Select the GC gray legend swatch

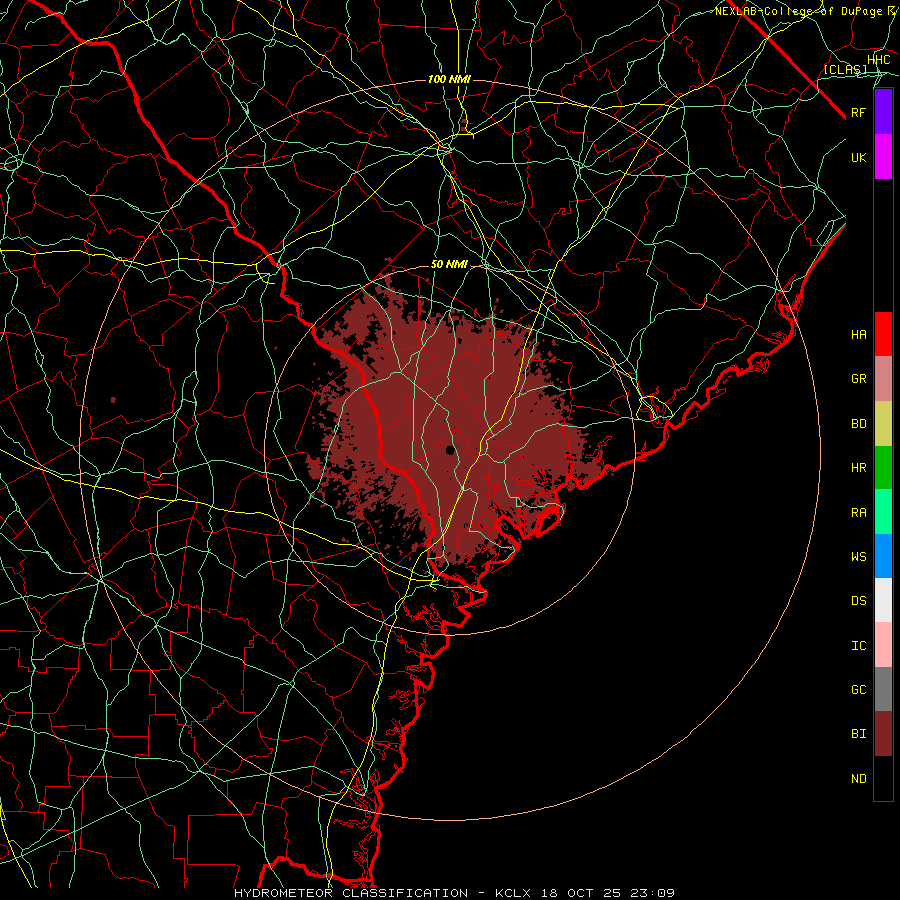point(883,689)
